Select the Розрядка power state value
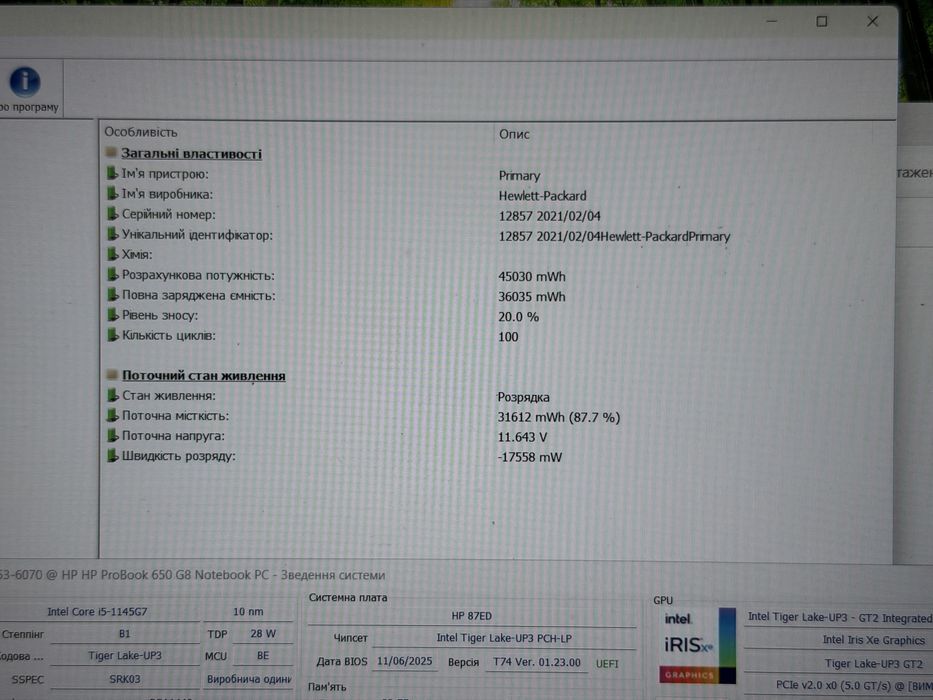This screenshot has width=933, height=700. (x=524, y=398)
